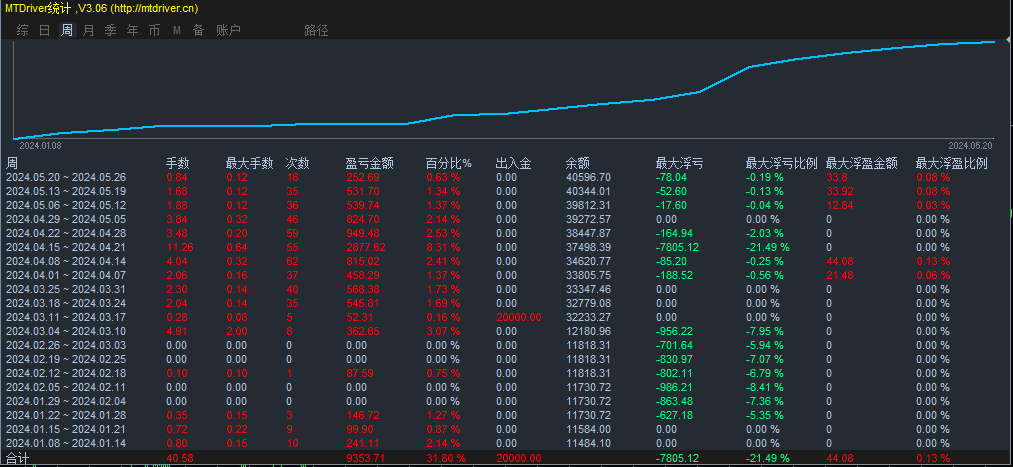
Task: Click the 合计 total row
Action: (506, 458)
